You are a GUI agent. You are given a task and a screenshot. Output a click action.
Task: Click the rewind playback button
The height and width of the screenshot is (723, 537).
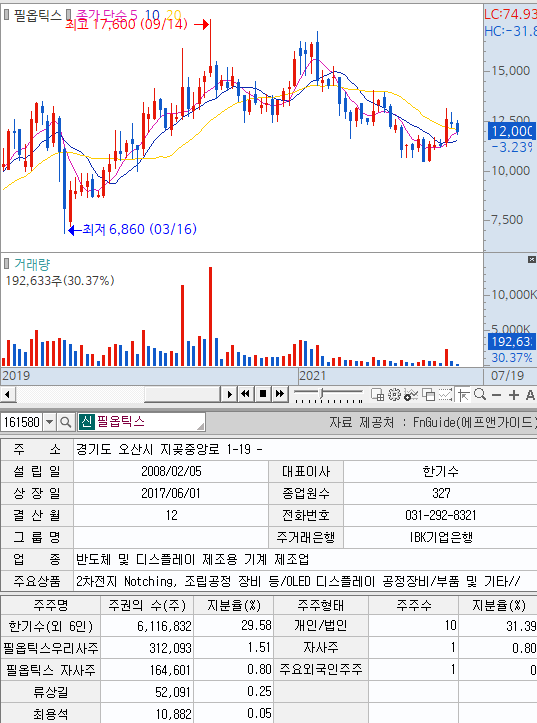coord(245,394)
